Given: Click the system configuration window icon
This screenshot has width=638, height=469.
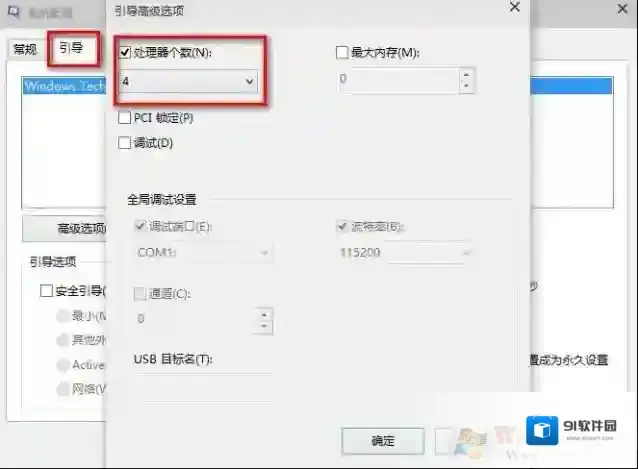Looking at the screenshot, I should pyautogui.click(x=12, y=12).
